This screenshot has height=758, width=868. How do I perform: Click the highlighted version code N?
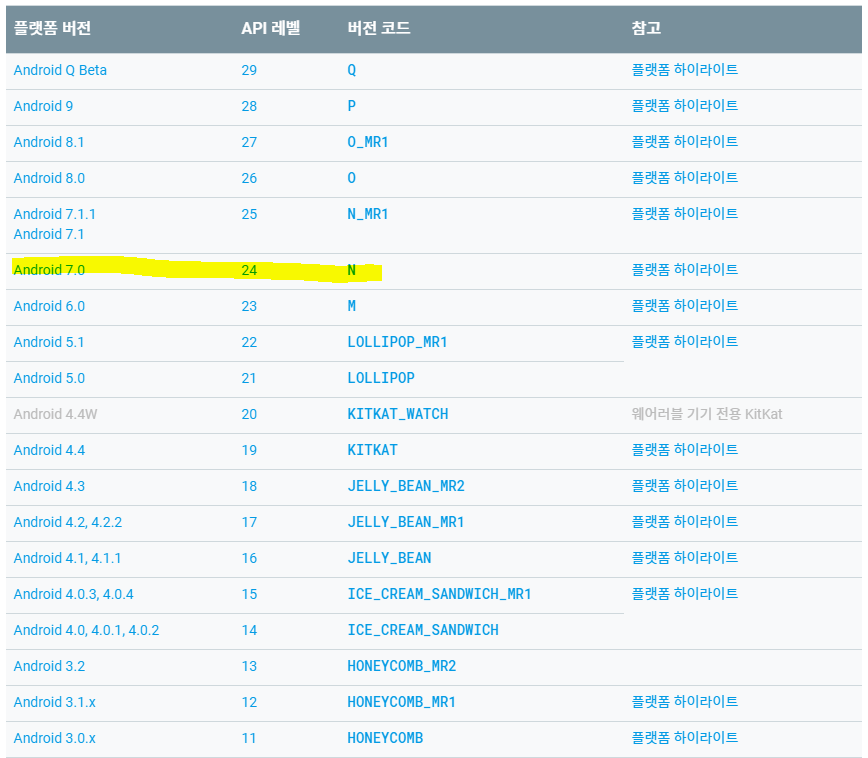pos(352,270)
